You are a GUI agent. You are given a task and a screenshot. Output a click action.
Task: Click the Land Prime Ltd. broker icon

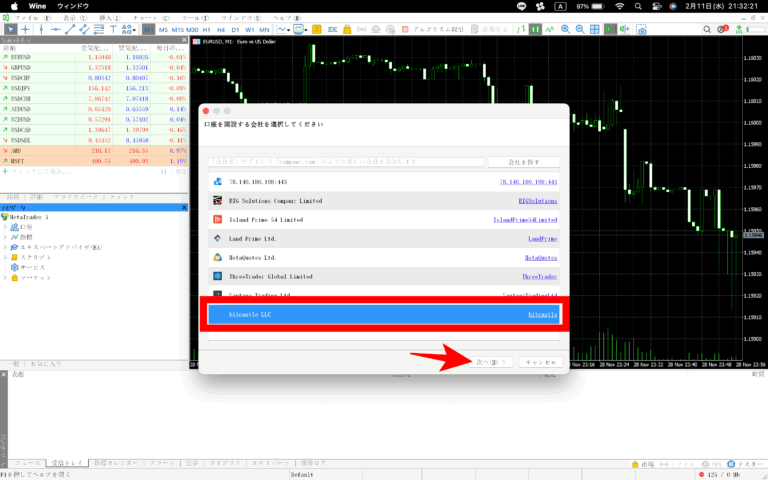216,238
